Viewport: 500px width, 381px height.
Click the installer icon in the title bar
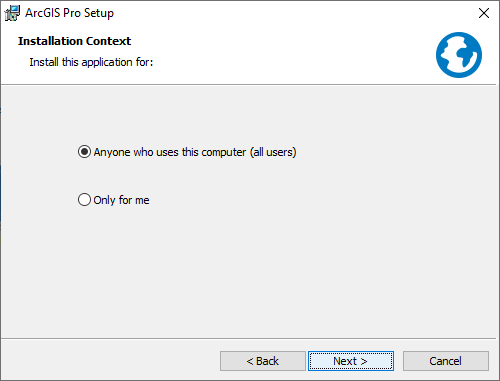coord(12,13)
